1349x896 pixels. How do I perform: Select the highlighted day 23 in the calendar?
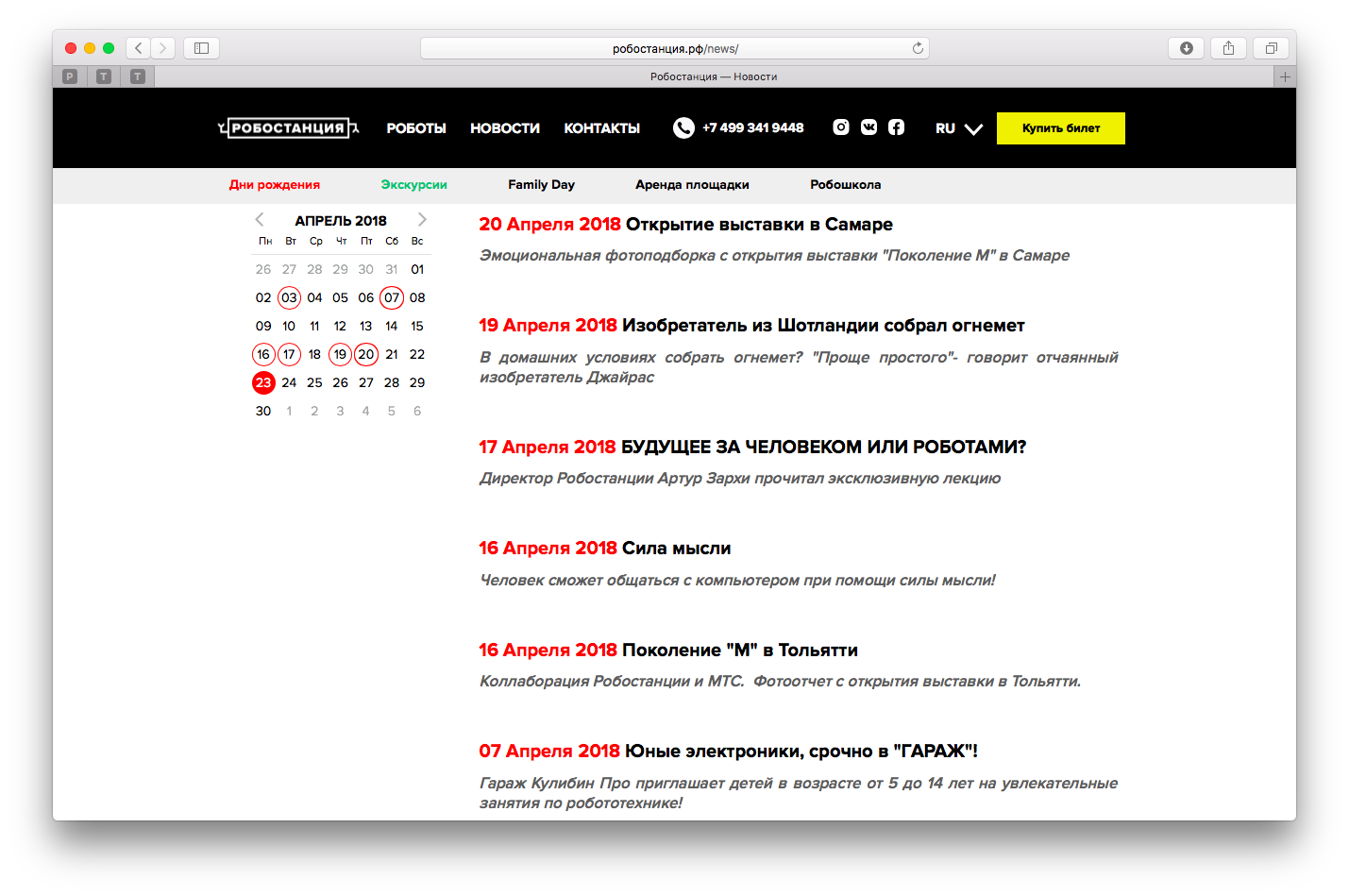263,382
